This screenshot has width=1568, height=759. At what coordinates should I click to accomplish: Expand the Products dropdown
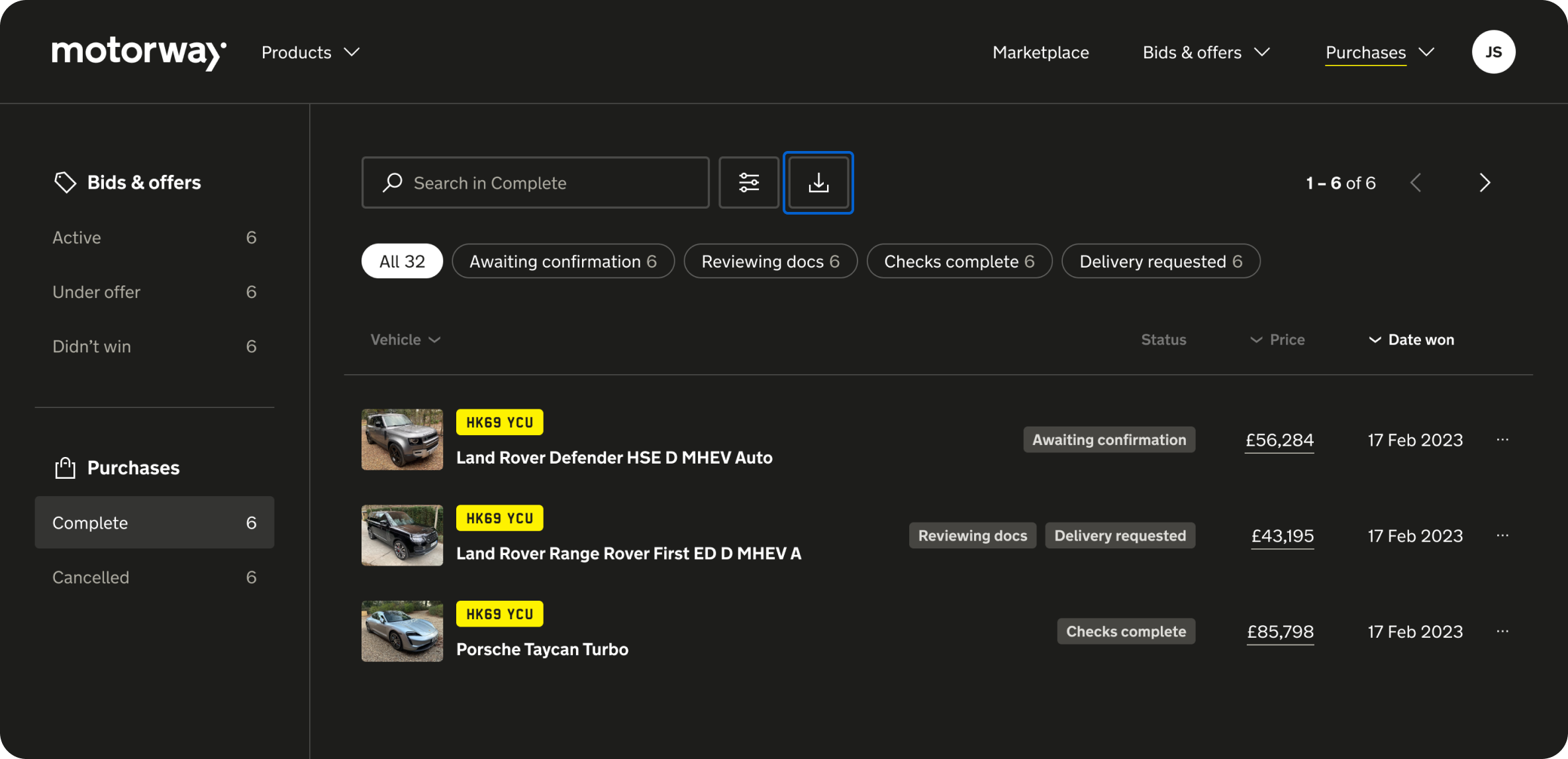311,52
